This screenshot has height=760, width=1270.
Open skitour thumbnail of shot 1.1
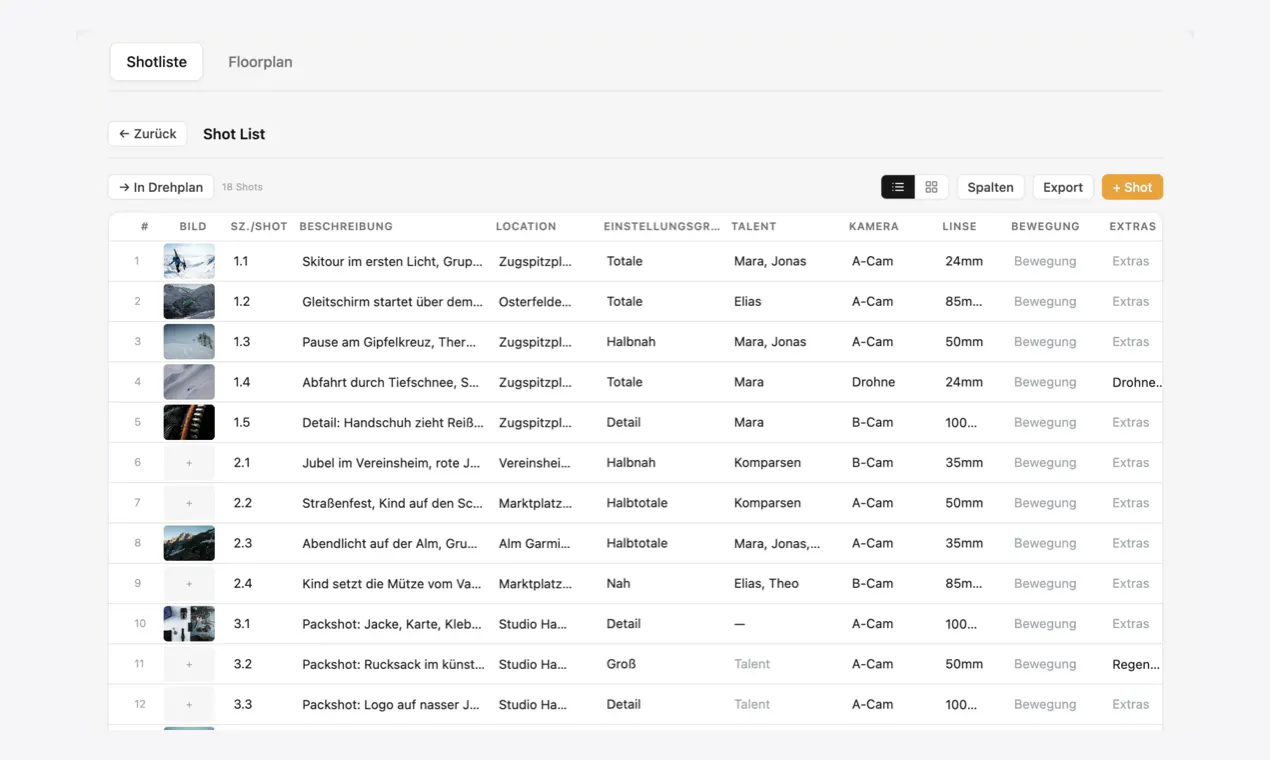[189, 261]
